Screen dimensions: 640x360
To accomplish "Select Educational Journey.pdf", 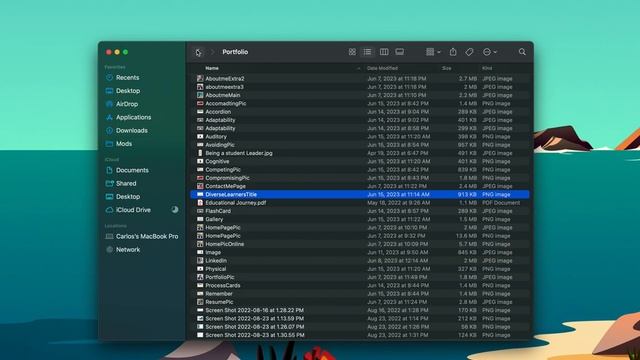I will [x=360, y=203].
